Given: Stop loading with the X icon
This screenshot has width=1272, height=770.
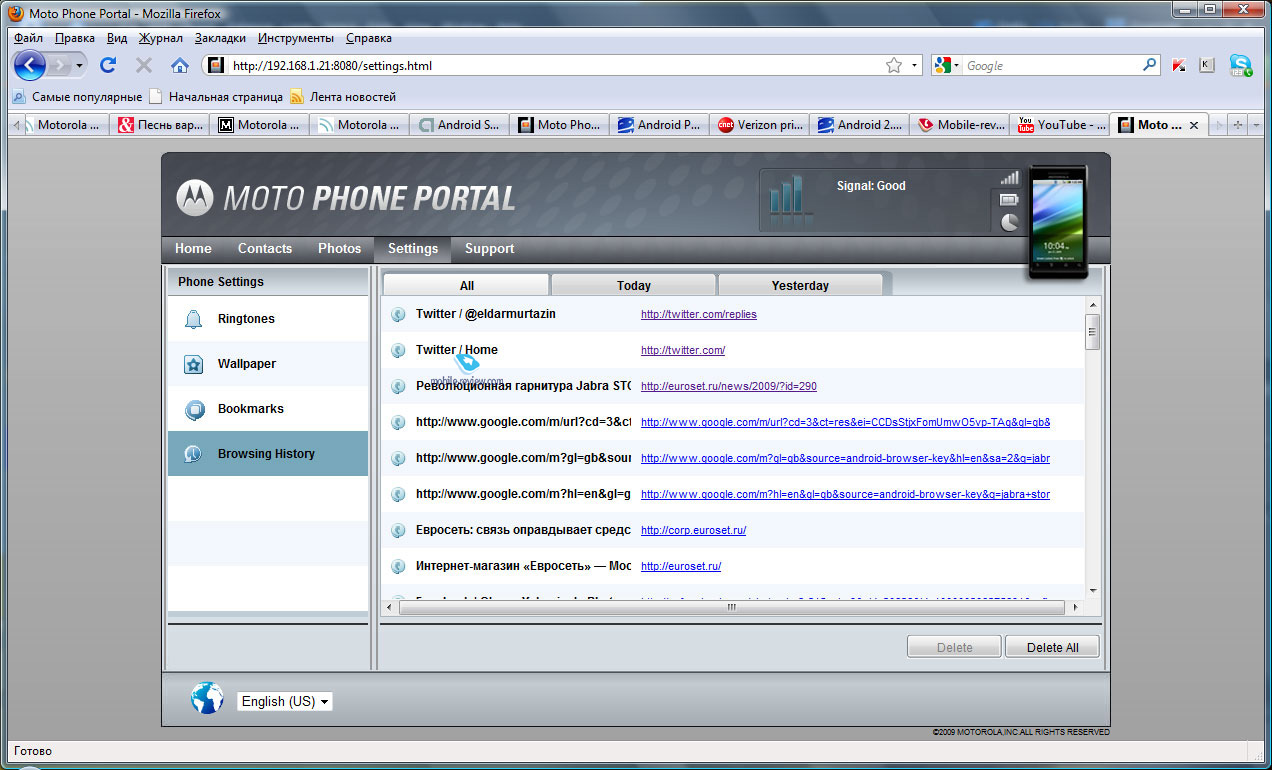Looking at the screenshot, I should pos(144,65).
